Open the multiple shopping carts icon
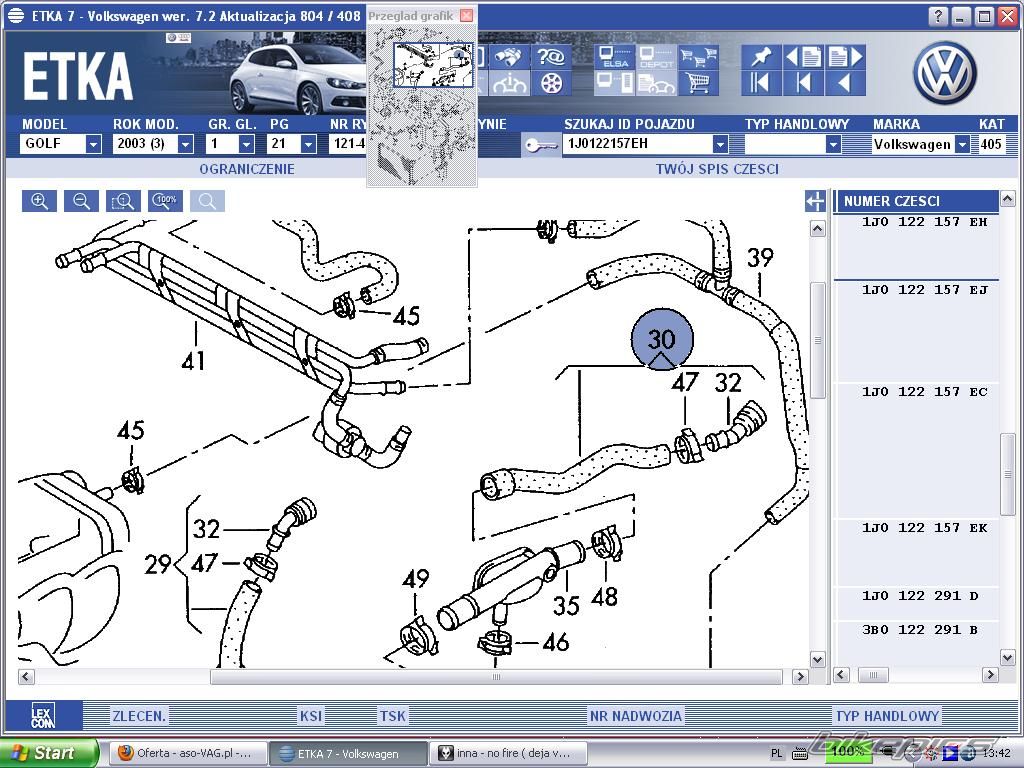Viewport: 1024px width, 768px height. [699, 57]
